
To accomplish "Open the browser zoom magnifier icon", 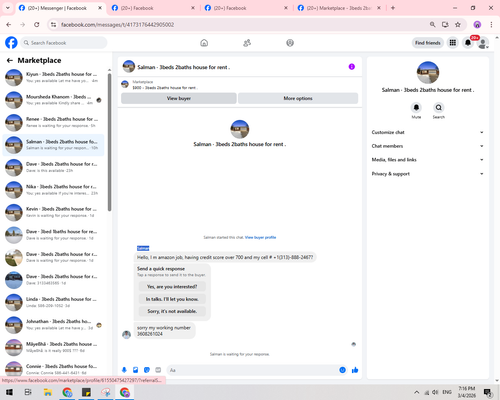I will click(x=432, y=24).
